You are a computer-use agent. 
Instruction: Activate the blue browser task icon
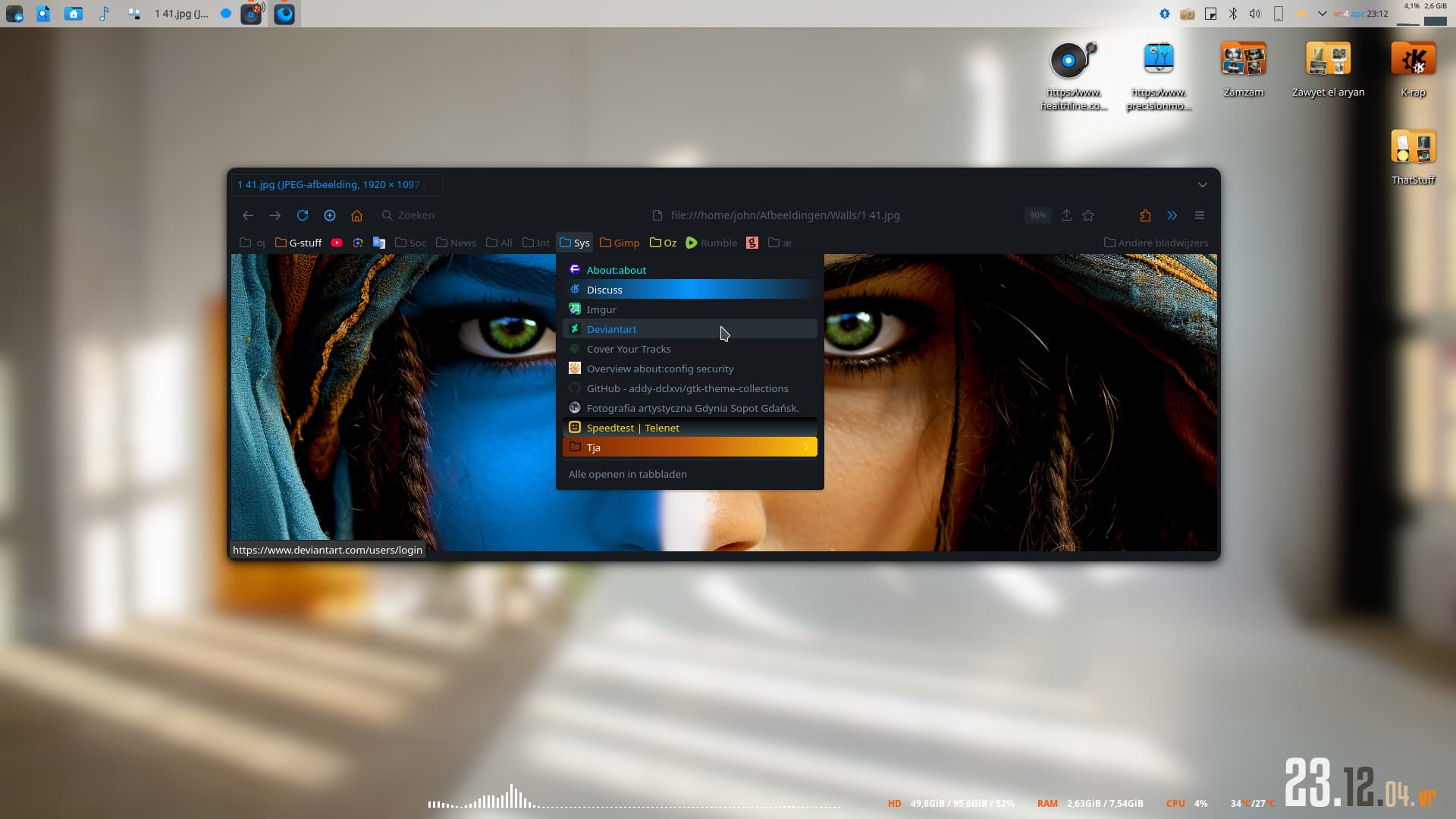tap(284, 14)
